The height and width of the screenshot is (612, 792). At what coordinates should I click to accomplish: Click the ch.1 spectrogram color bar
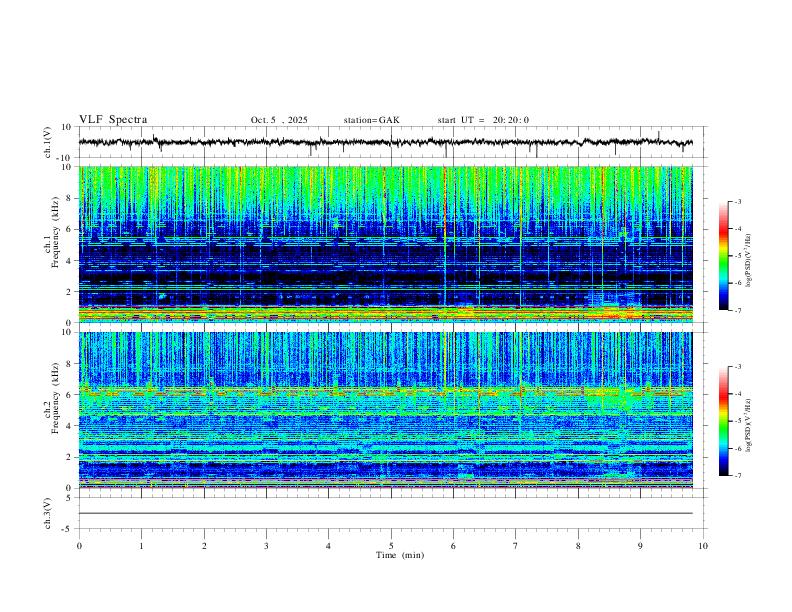723,256
